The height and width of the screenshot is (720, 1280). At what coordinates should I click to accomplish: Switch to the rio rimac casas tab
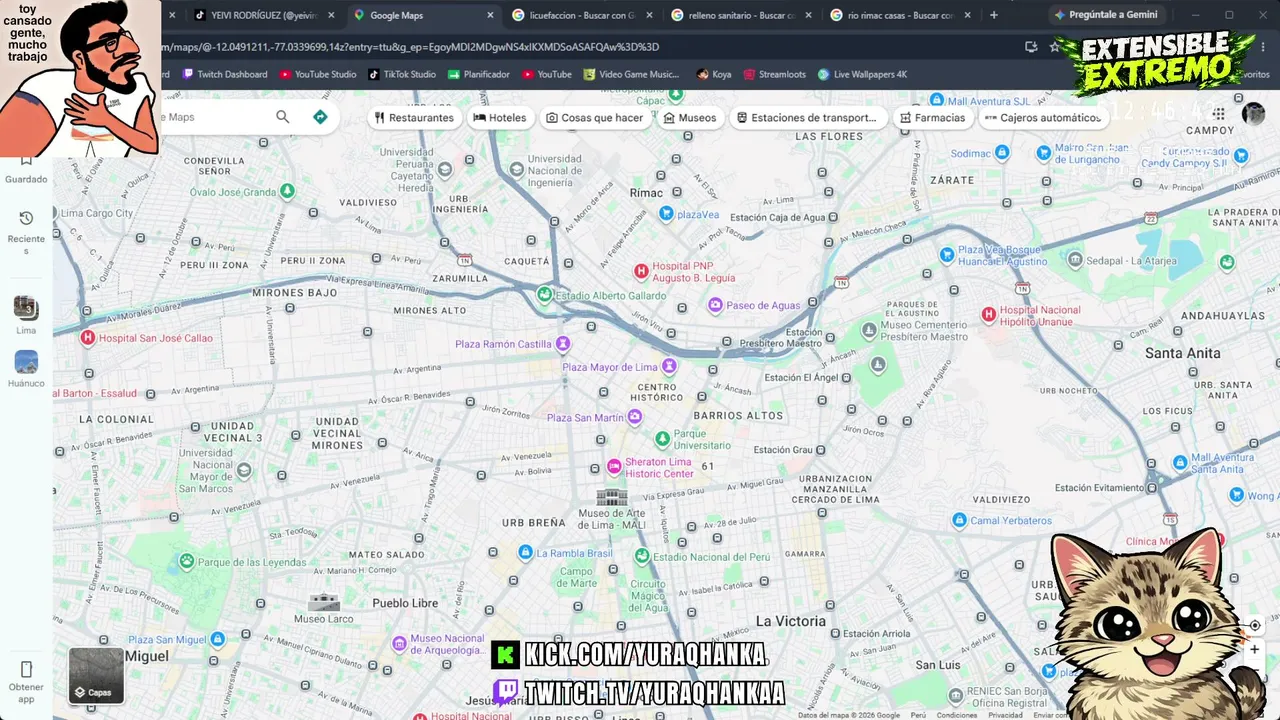[901, 15]
